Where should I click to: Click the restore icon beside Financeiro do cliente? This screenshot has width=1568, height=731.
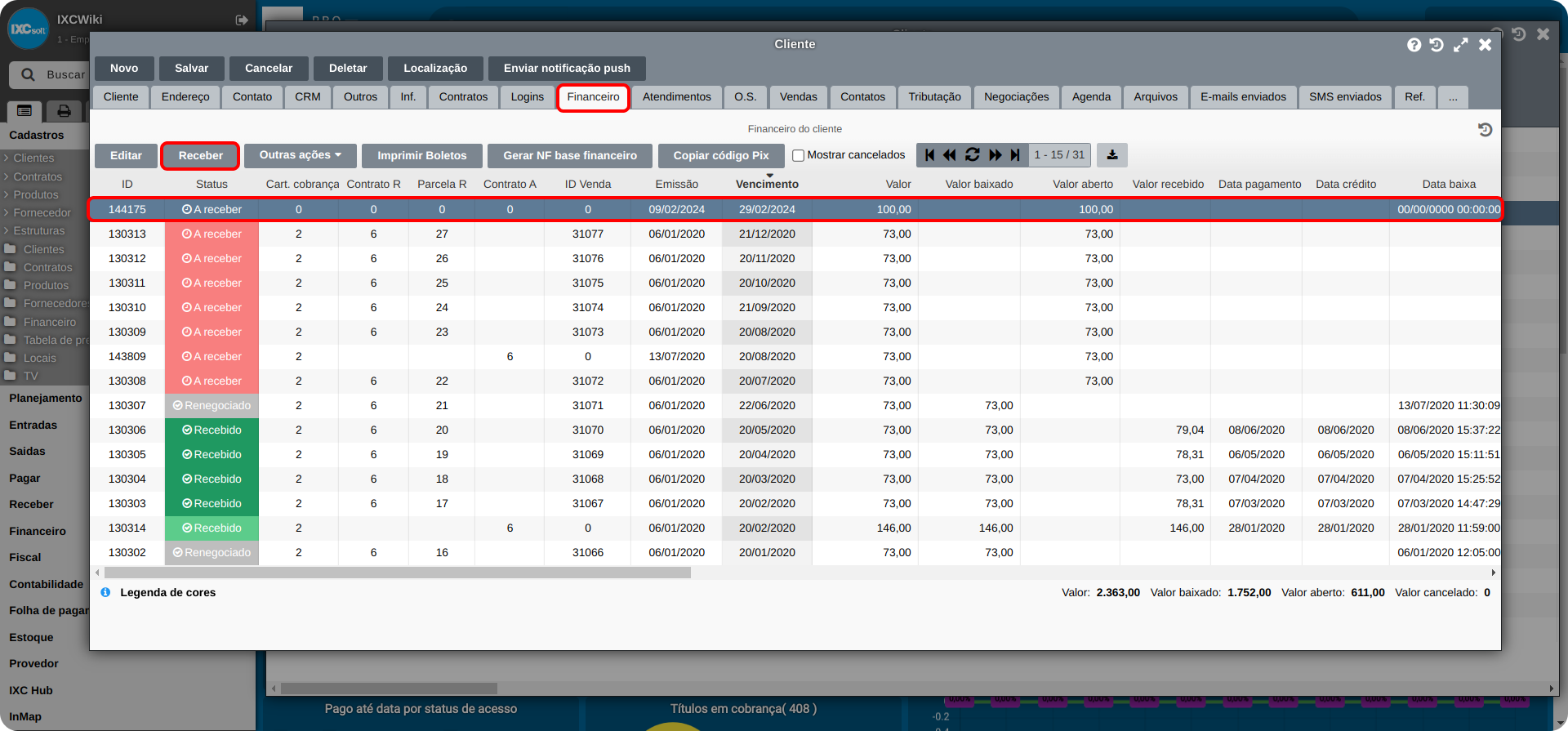(1486, 130)
